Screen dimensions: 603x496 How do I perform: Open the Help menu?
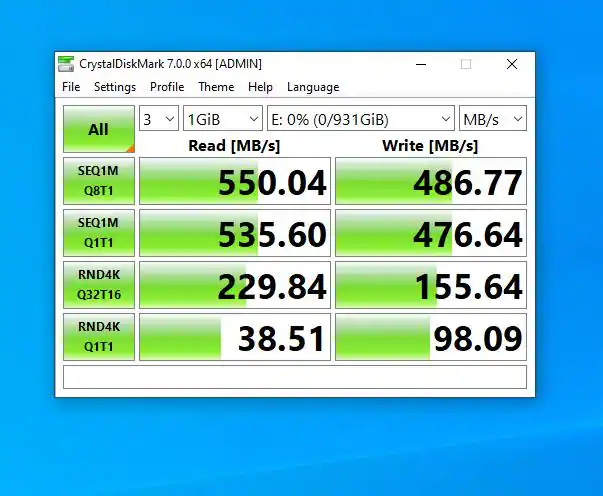(260, 87)
